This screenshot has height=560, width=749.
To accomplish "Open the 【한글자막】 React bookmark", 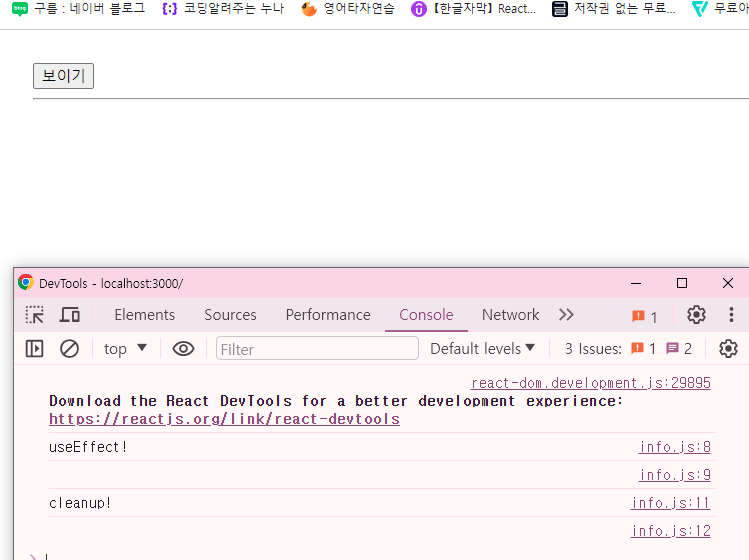I will coord(473,9).
